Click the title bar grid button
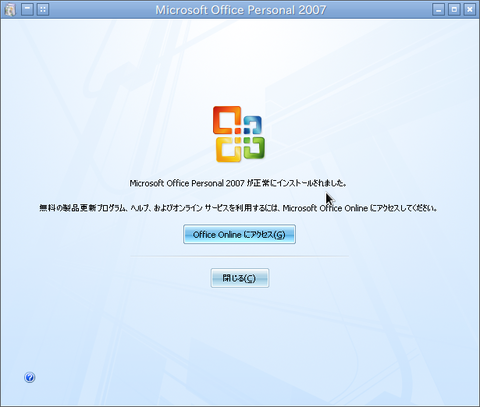 click(x=43, y=10)
